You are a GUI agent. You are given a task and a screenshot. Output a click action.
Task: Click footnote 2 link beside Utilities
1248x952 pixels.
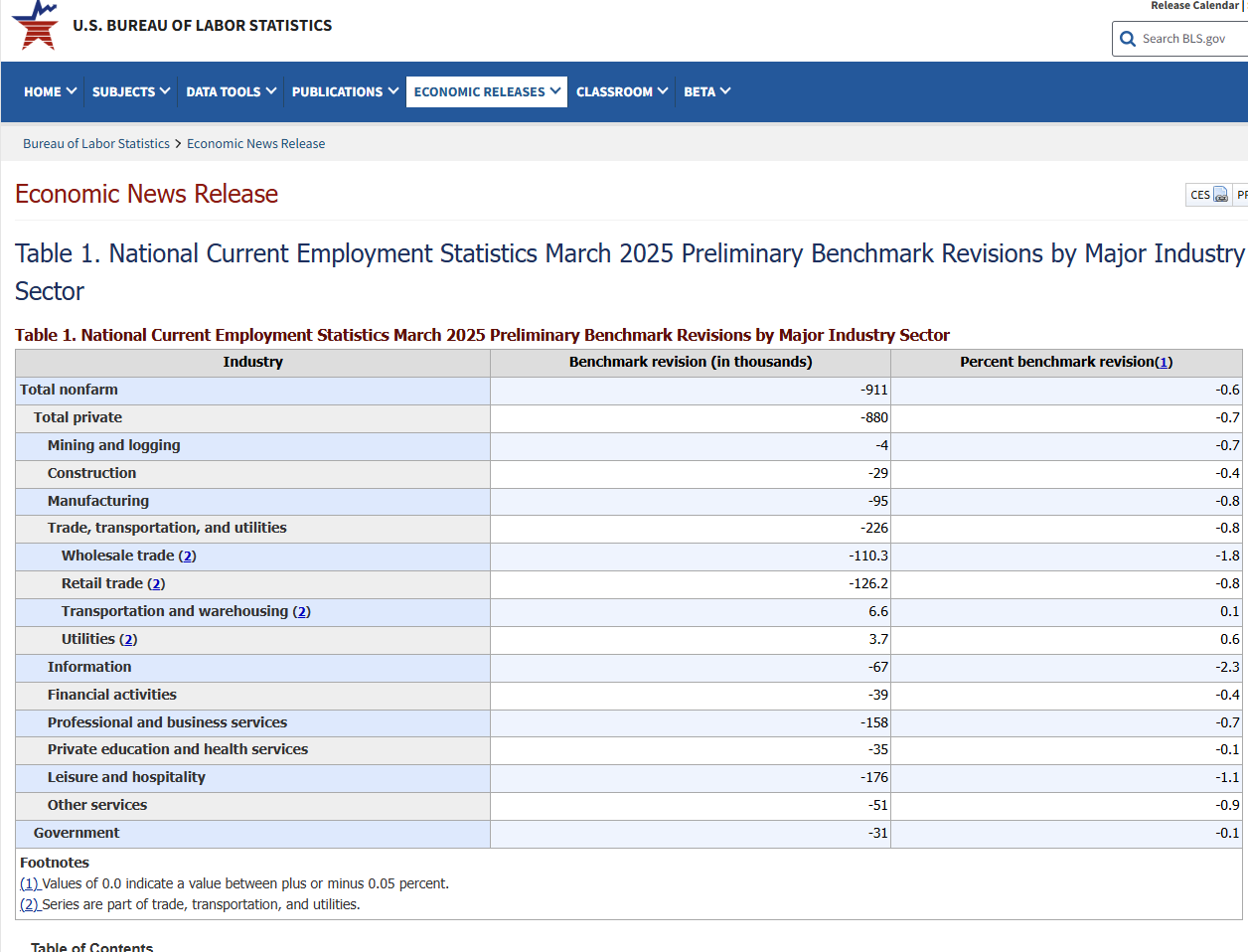[x=128, y=640]
